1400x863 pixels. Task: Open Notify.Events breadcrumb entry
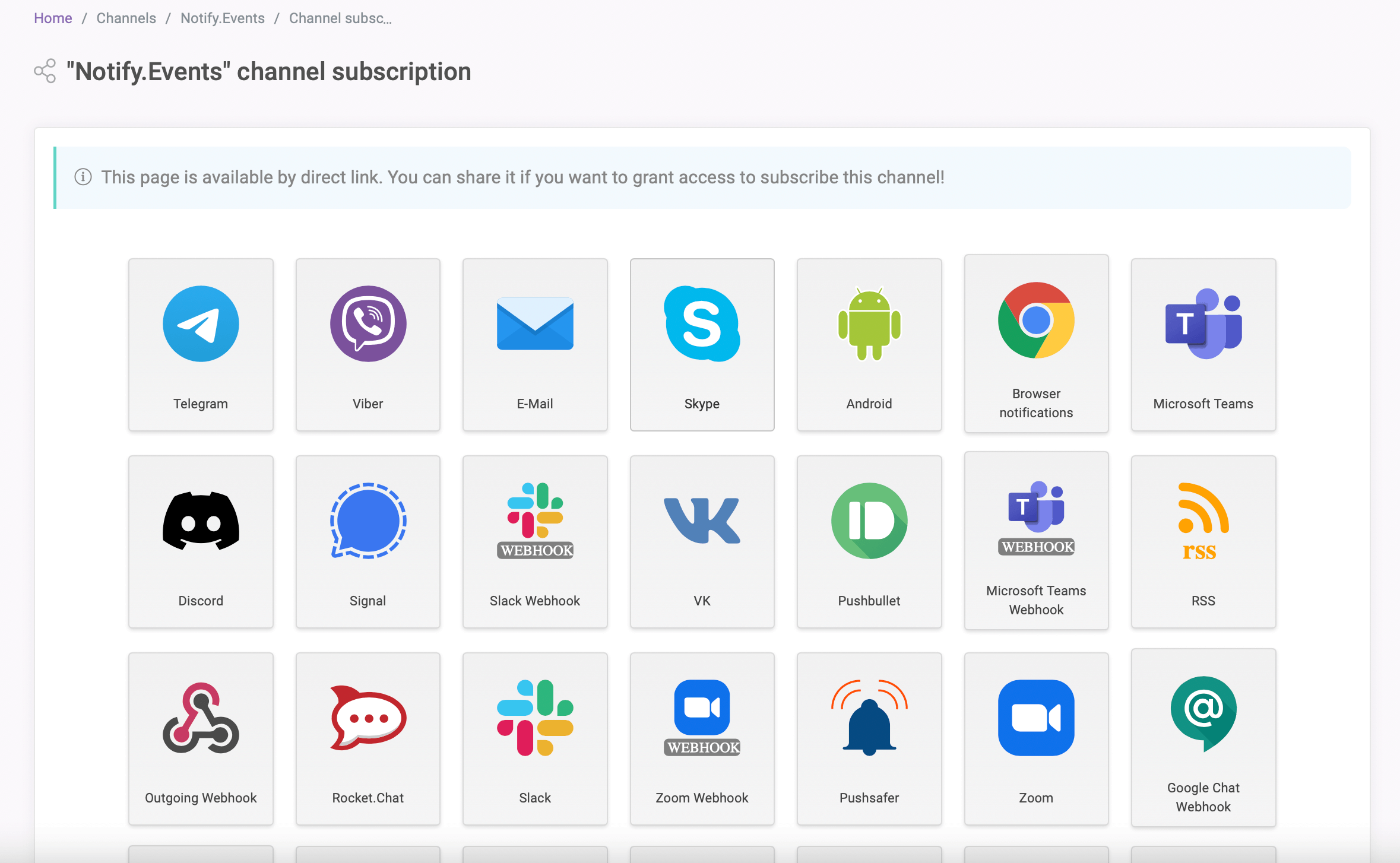click(223, 18)
